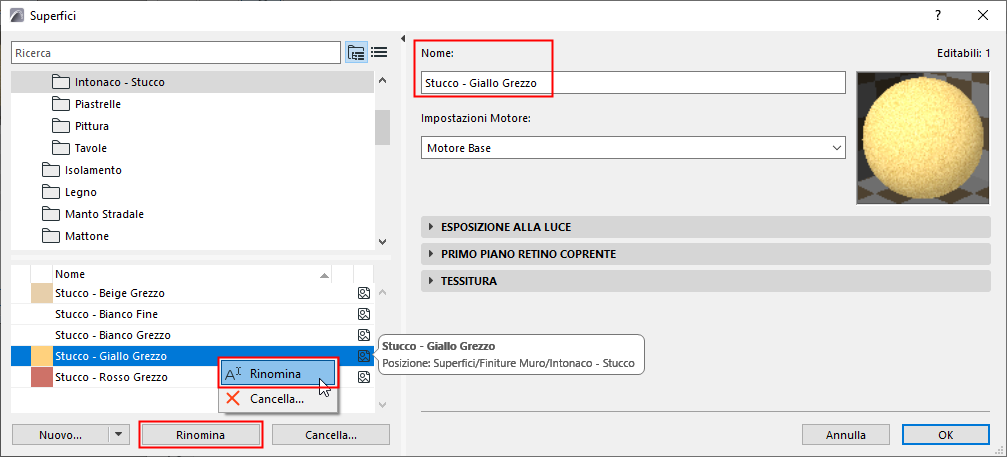Click the Piastrelle folder icon
1007x457 pixels.
(59, 104)
